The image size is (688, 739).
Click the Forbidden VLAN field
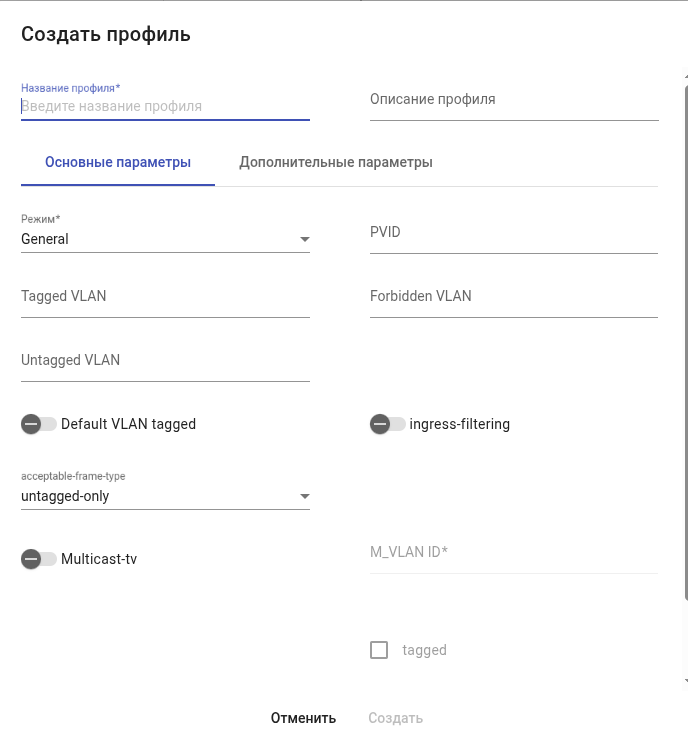point(514,297)
